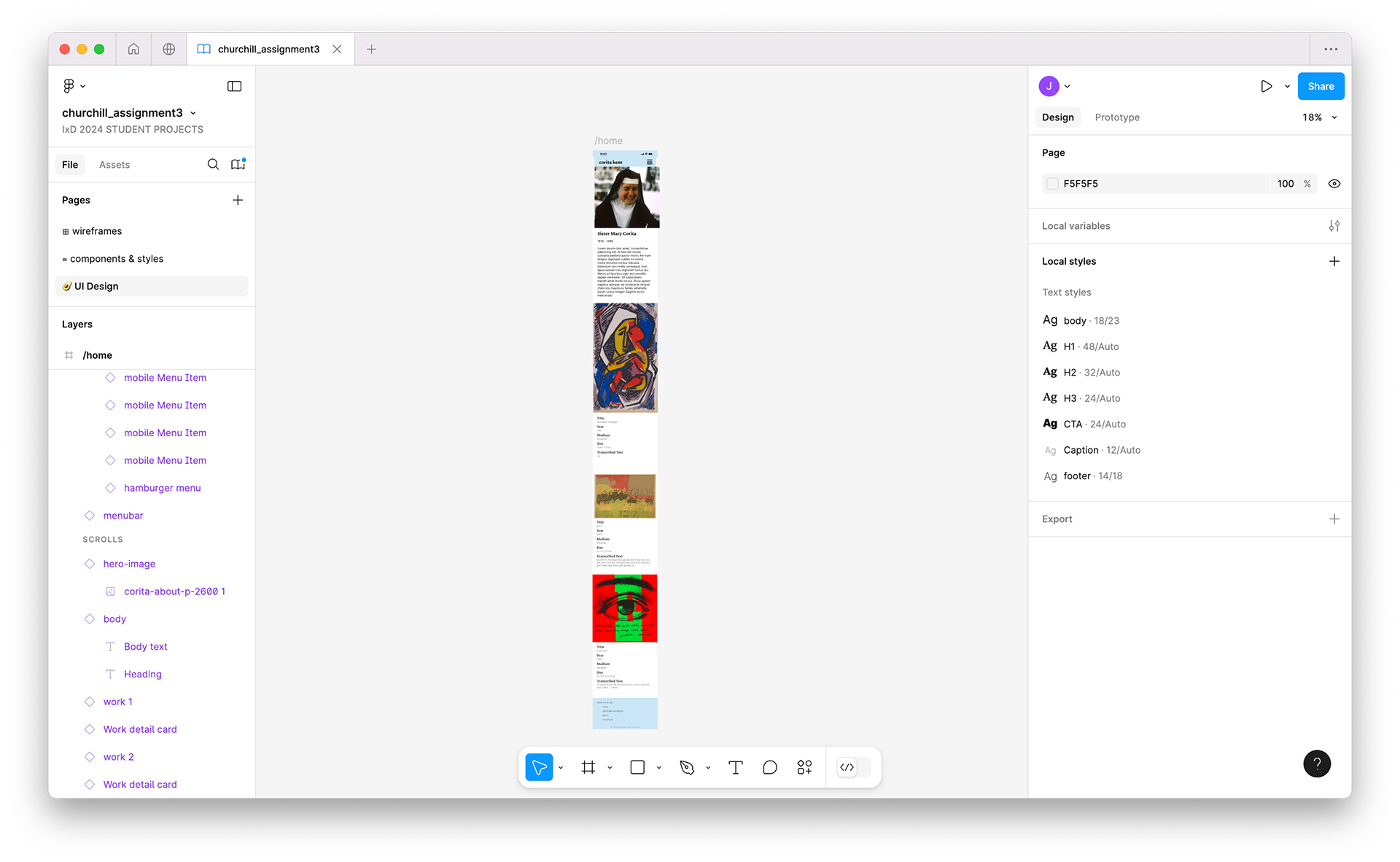Open Move tool options chevron

[x=561, y=767]
